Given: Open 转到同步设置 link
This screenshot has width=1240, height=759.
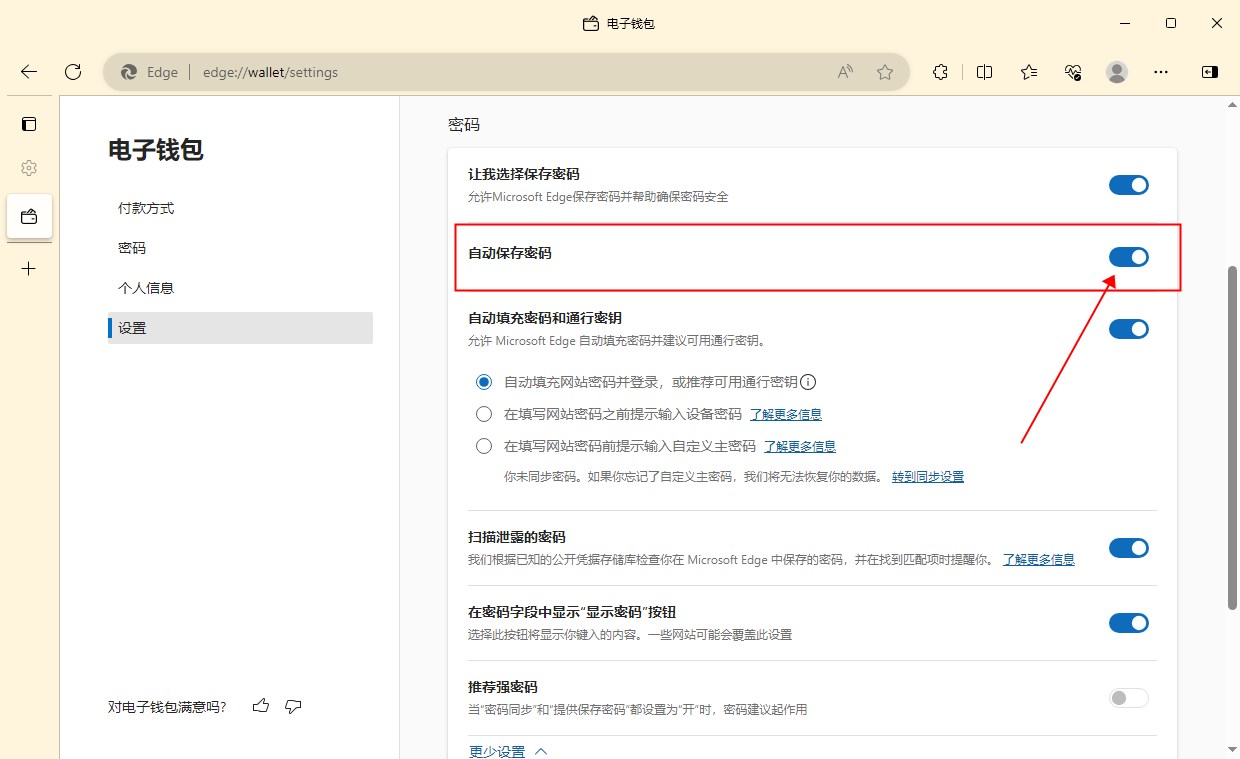Looking at the screenshot, I should (928, 477).
